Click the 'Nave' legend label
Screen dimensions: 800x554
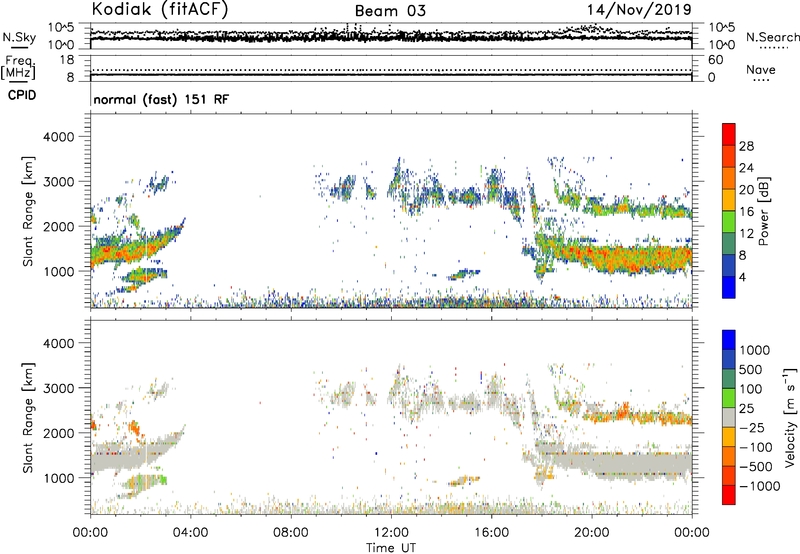761,69
